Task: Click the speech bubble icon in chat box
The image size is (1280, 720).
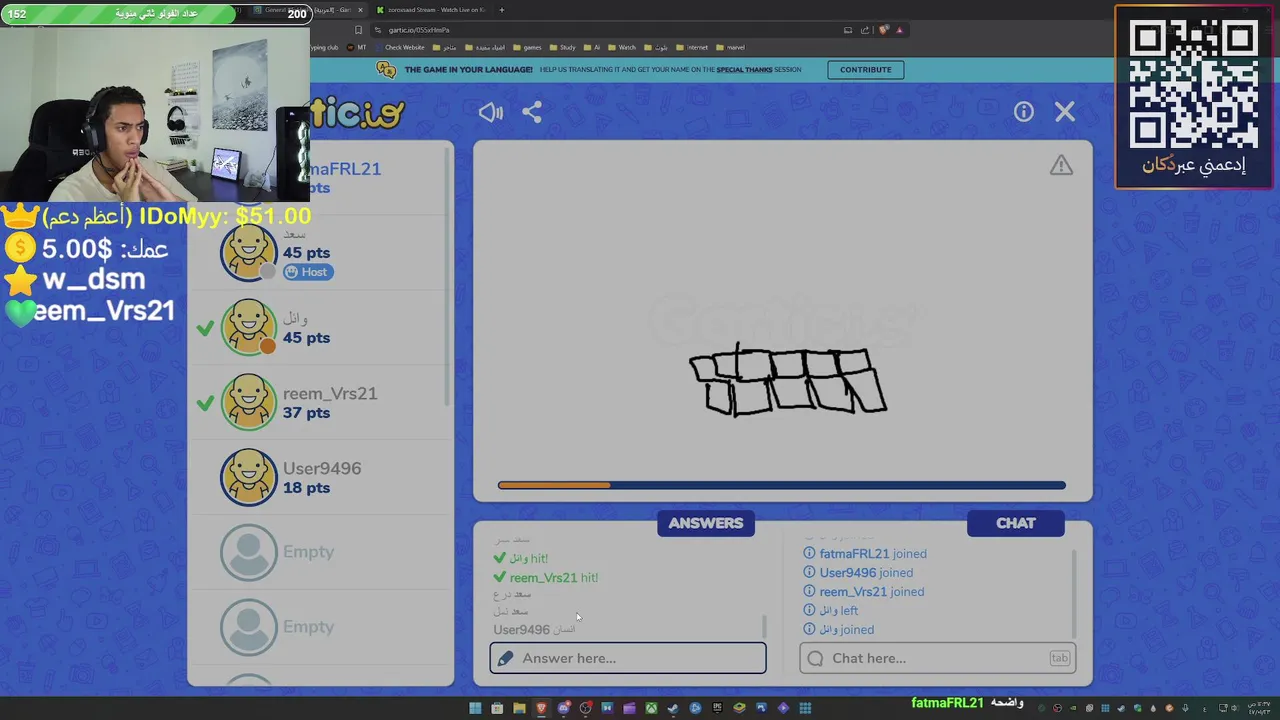Action: coord(815,658)
